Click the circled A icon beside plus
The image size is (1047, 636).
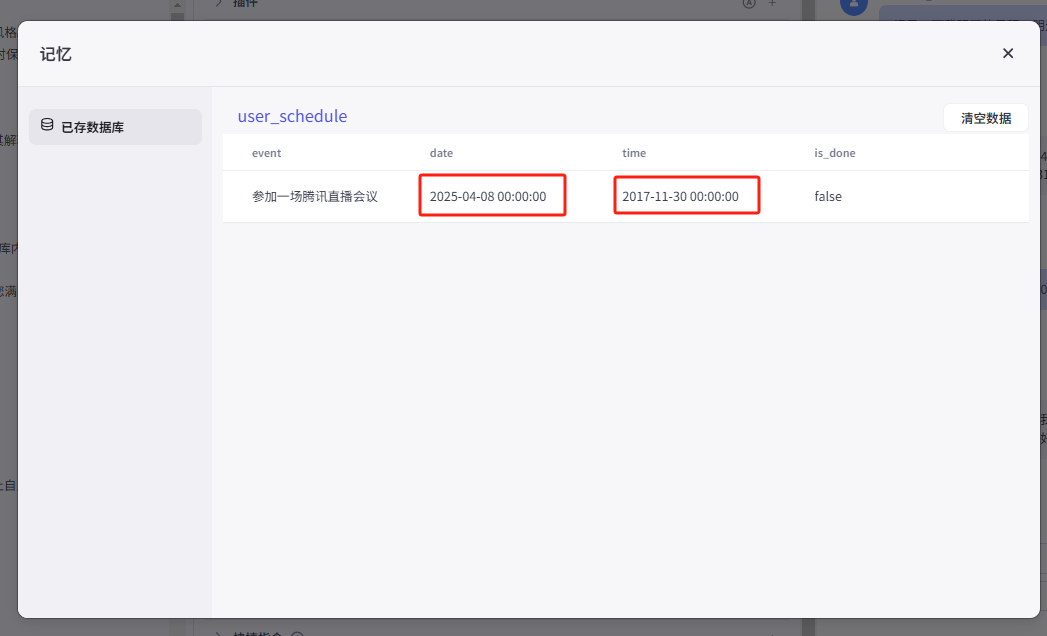point(748,4)
